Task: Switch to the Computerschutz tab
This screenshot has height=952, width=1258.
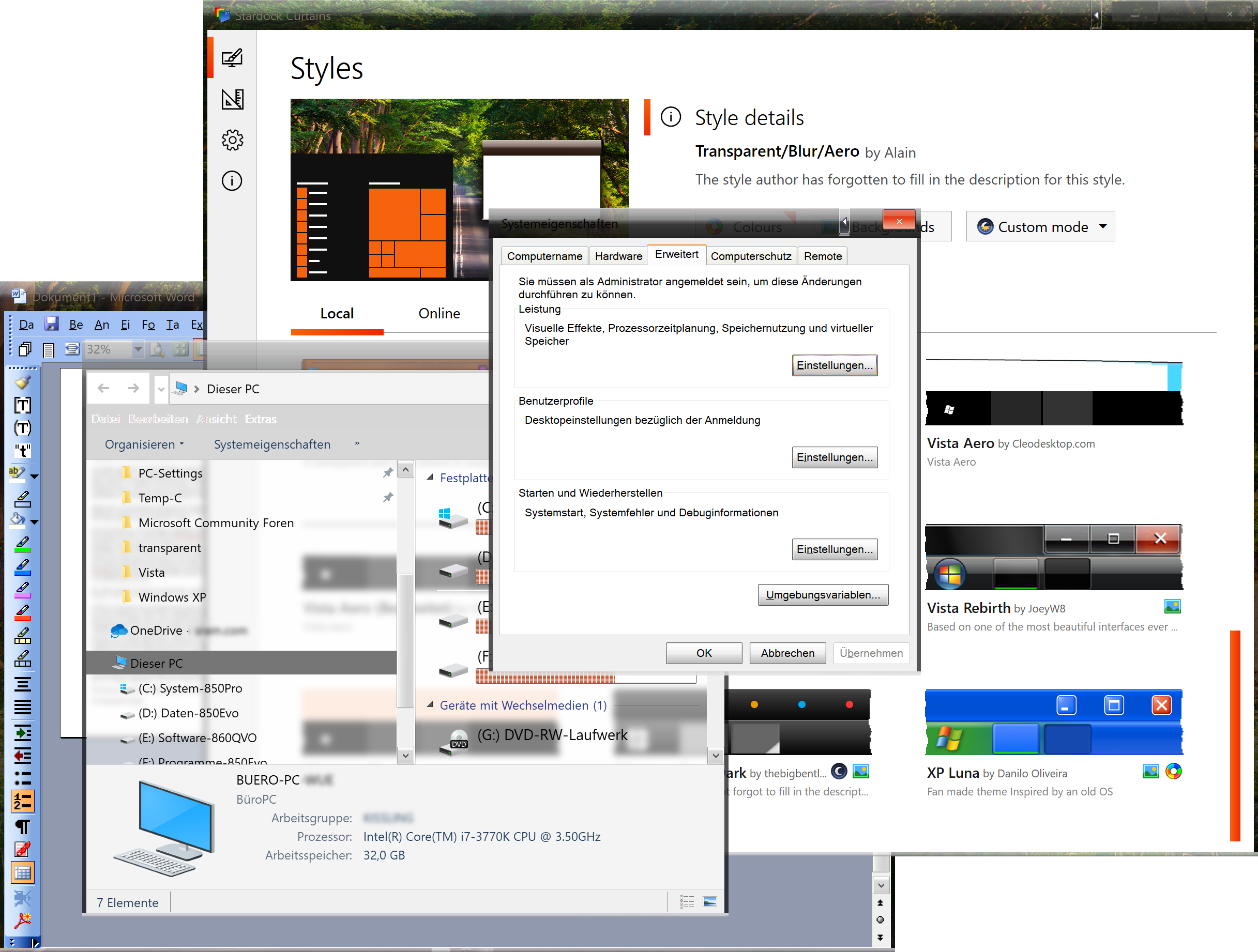Action: [751, 256]
